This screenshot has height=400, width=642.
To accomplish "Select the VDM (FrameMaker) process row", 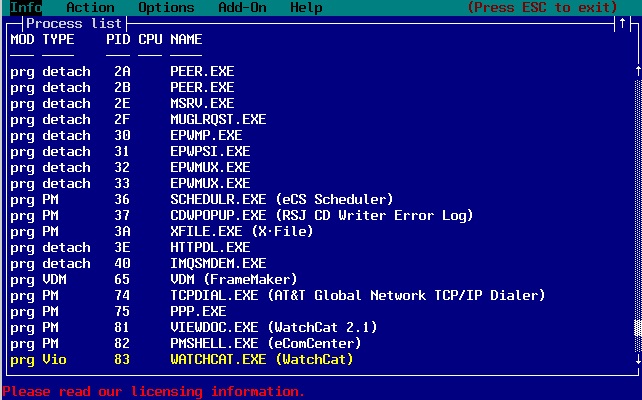I will 154,279.
